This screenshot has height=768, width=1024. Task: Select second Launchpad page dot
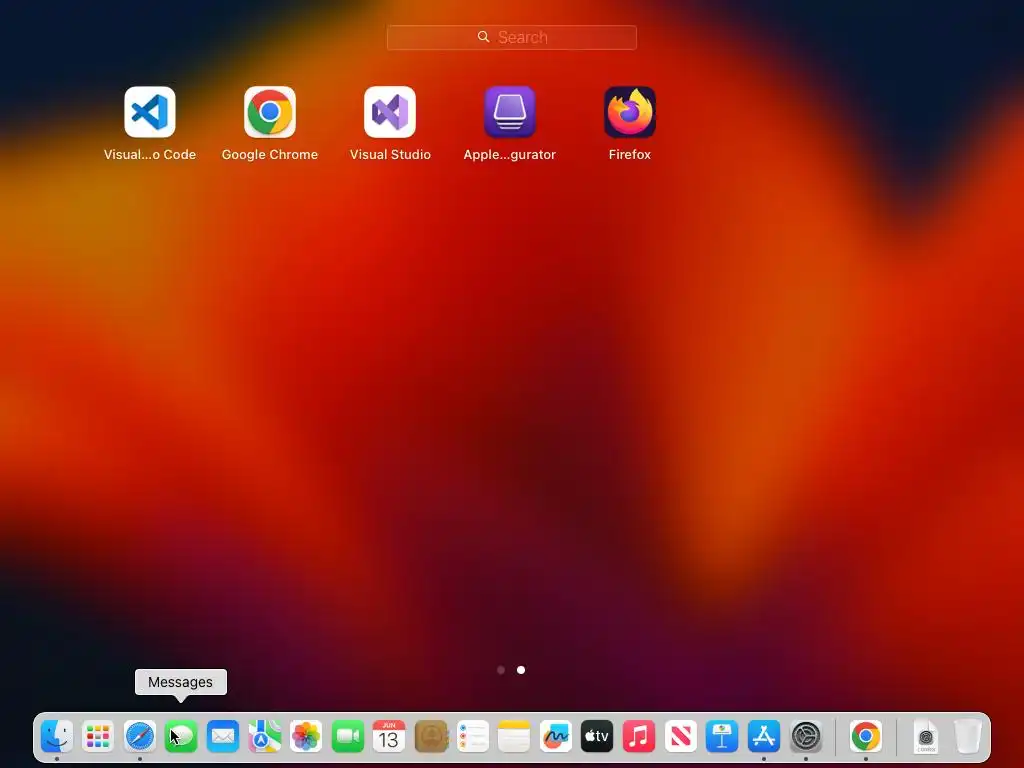coord(521,670)
